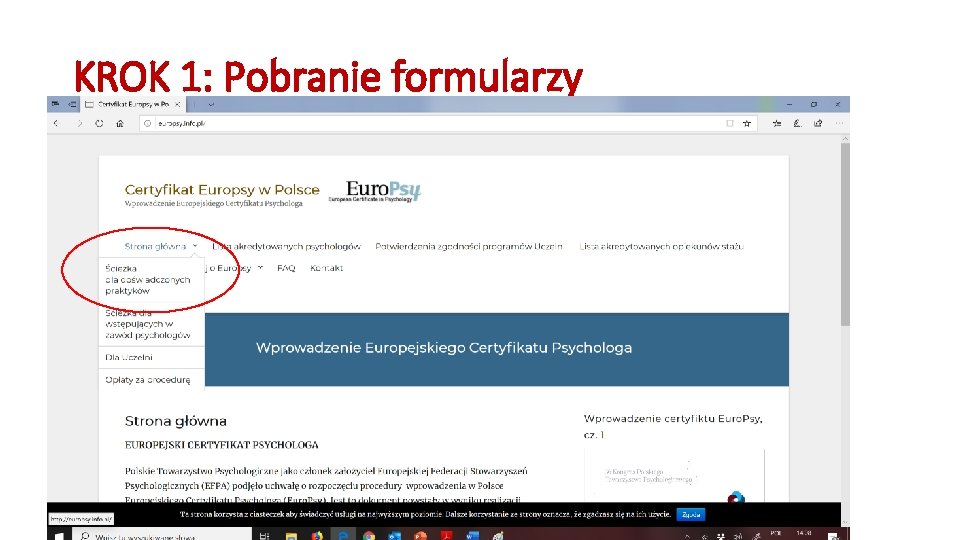Open the browser home page icon
Image resolution: width=960 pixels, height=540 pixels.
coord(120,123)
